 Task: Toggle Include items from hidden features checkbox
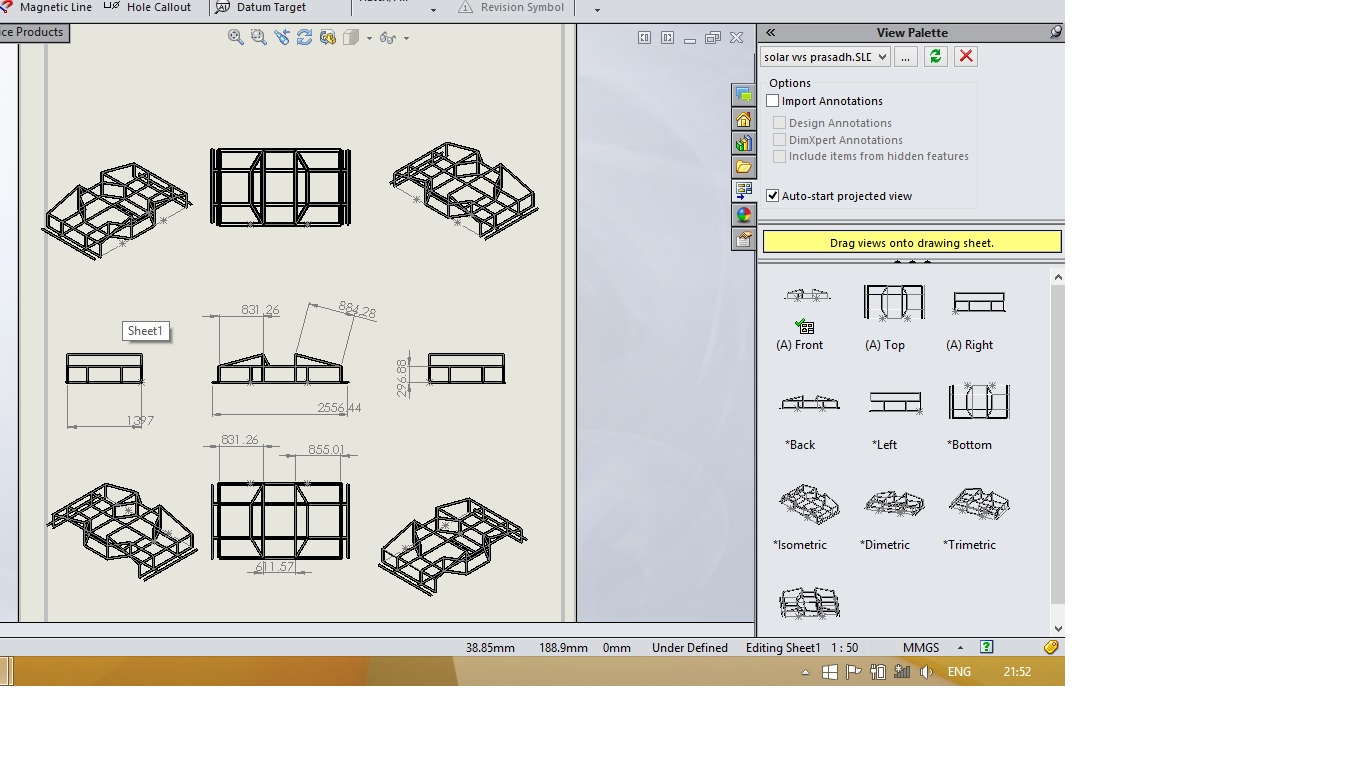coord(779,156)
